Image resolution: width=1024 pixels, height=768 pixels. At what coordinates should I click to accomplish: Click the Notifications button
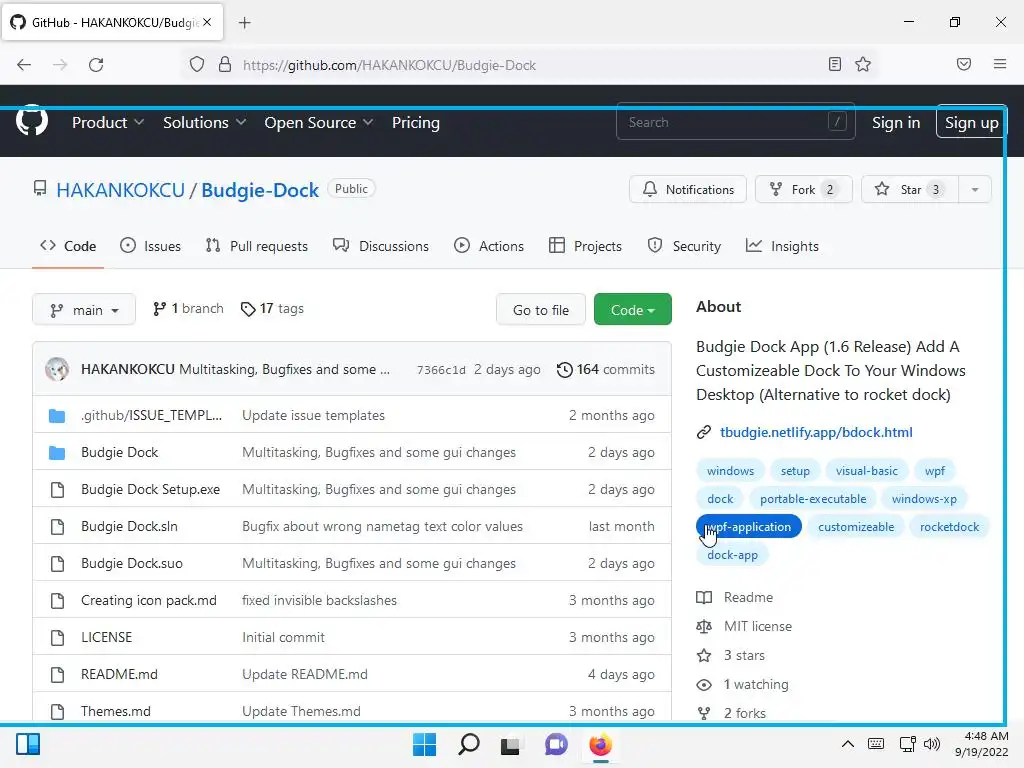click(688, 189)
